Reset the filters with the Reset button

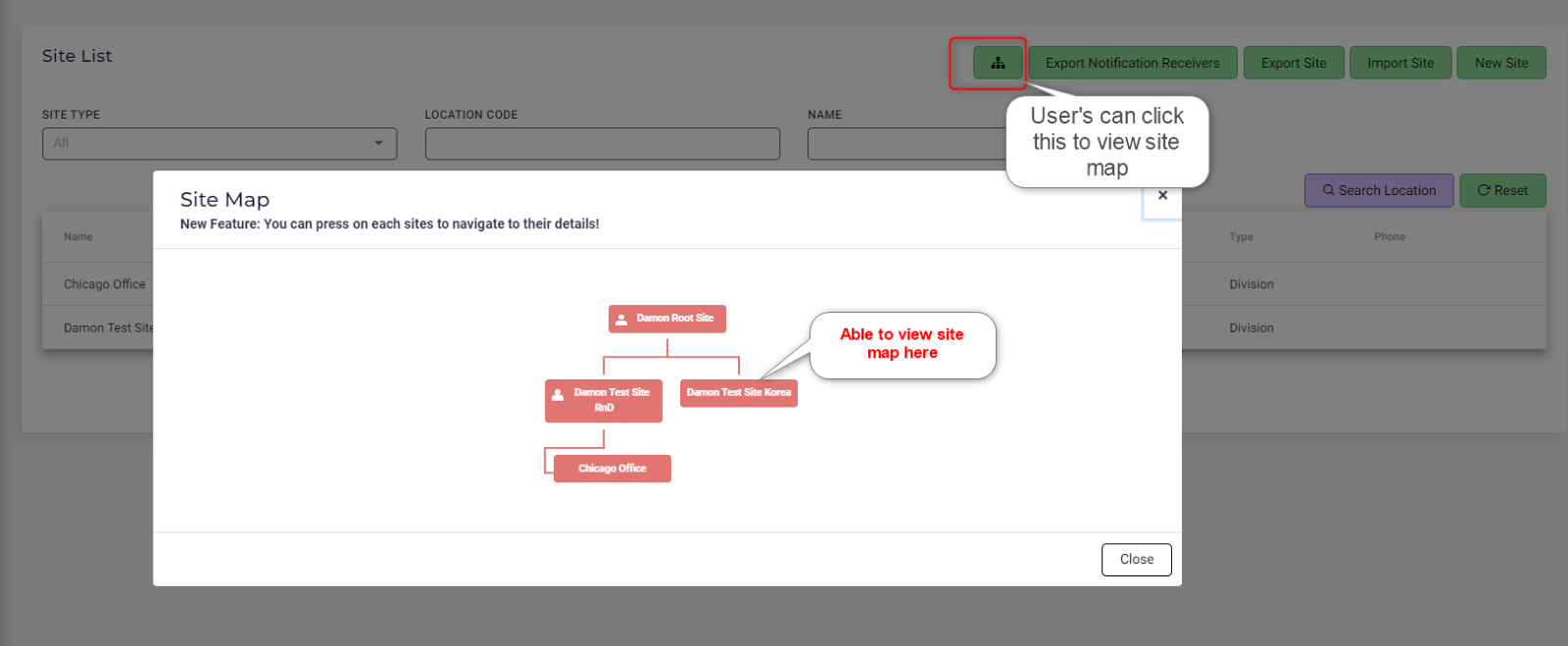[1502, 190]
